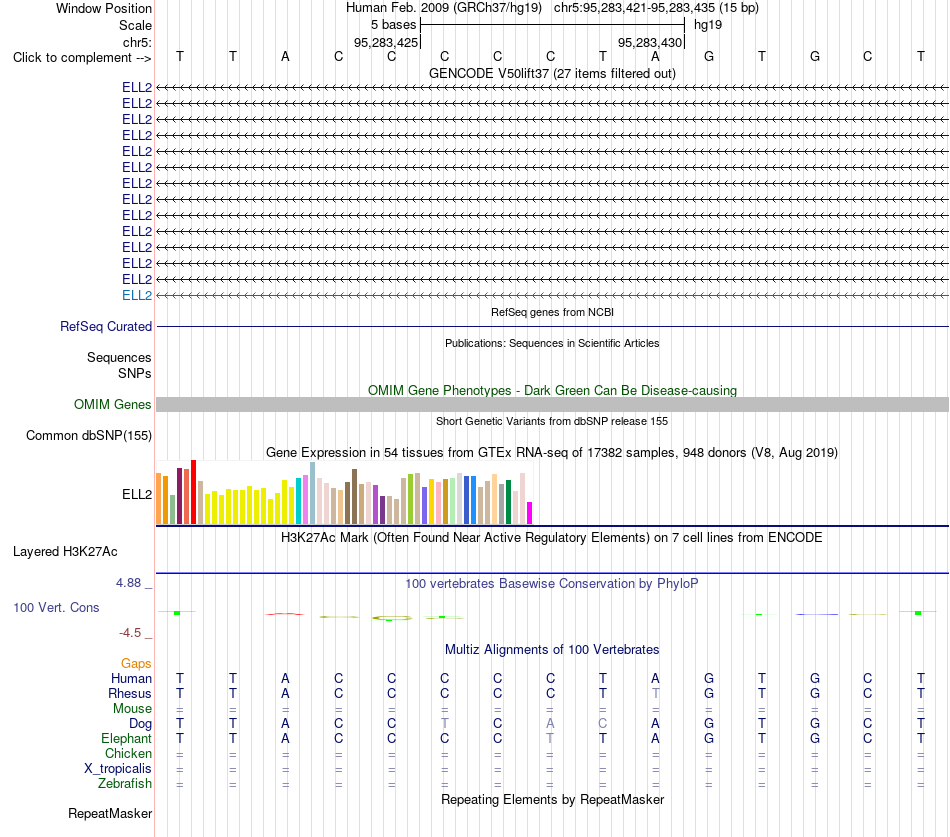Click the gray OMIM Genes item bar
The height and width of the screenshot is (837, 950).
pyautogui.click(x=552, y=404)
